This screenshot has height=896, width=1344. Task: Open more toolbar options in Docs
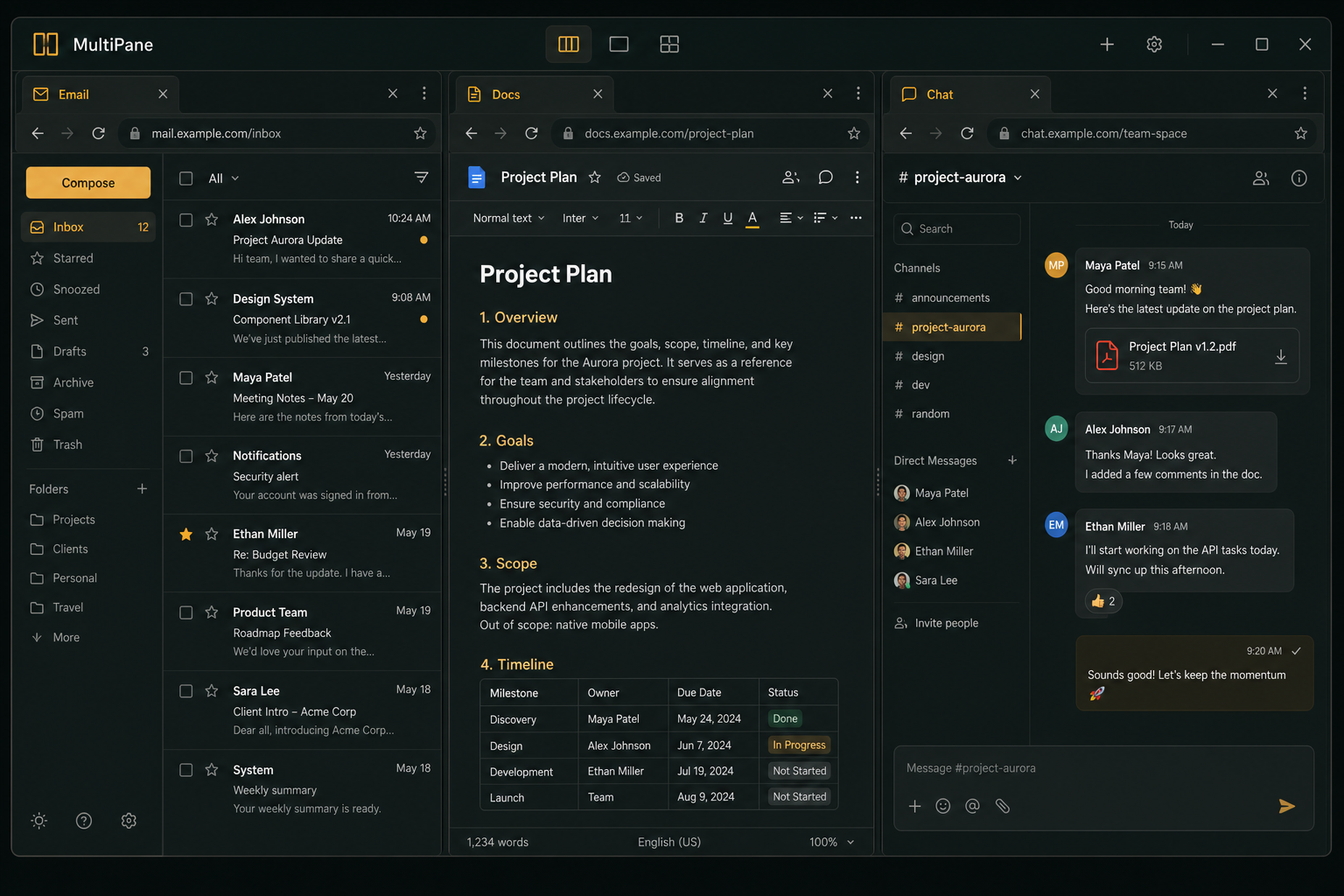click(x=856, y=218)
